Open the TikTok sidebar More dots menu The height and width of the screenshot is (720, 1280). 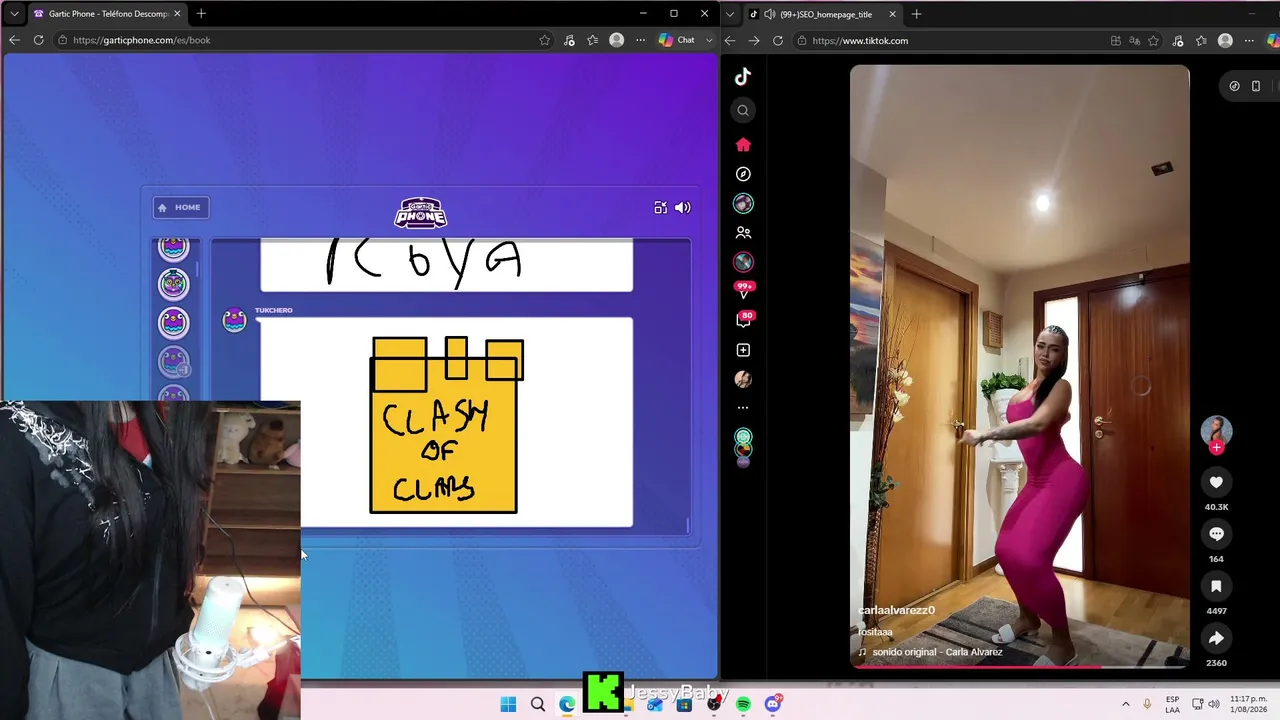[x=743, y=408]
